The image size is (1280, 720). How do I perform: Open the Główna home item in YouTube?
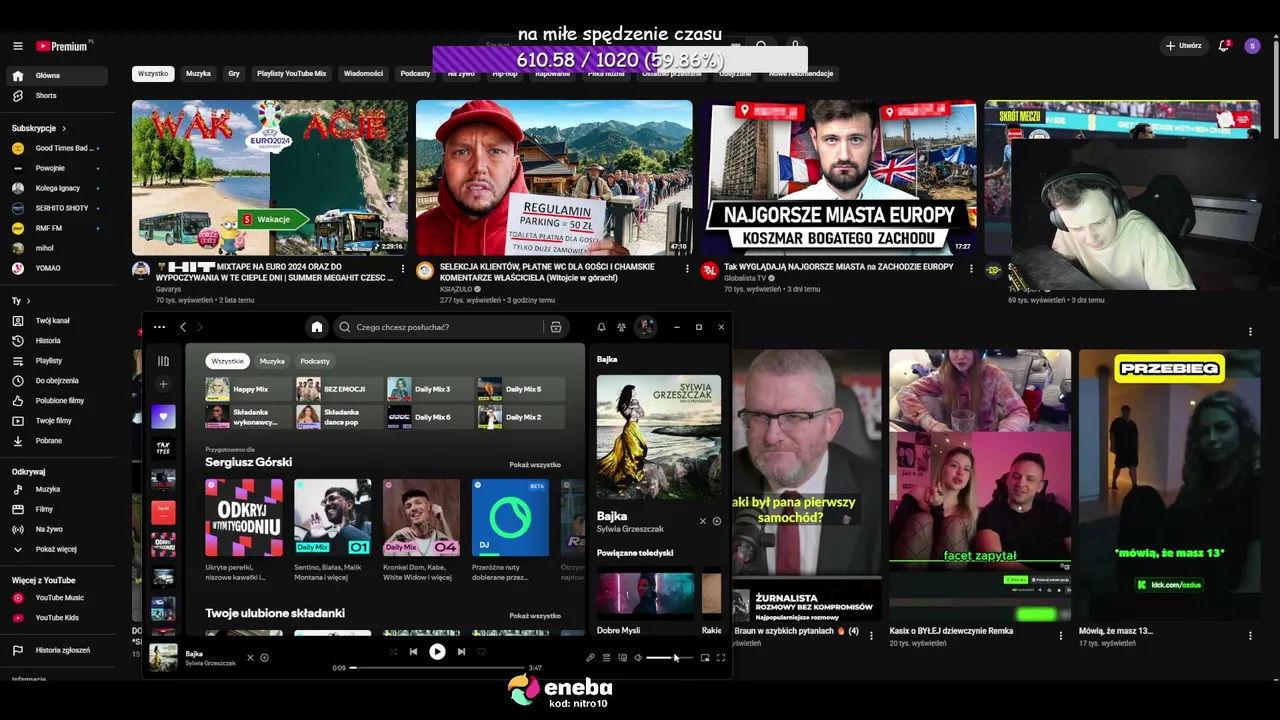pos(58,76)
